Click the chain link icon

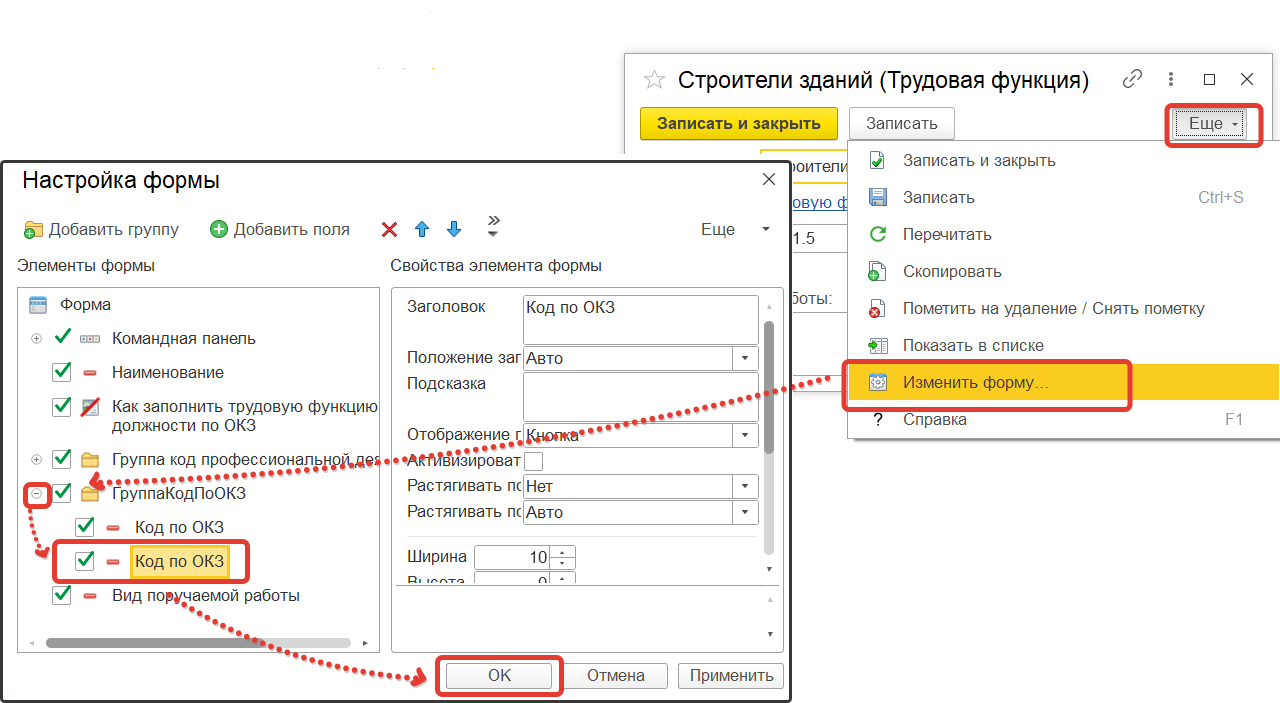tap(1133, 79)
